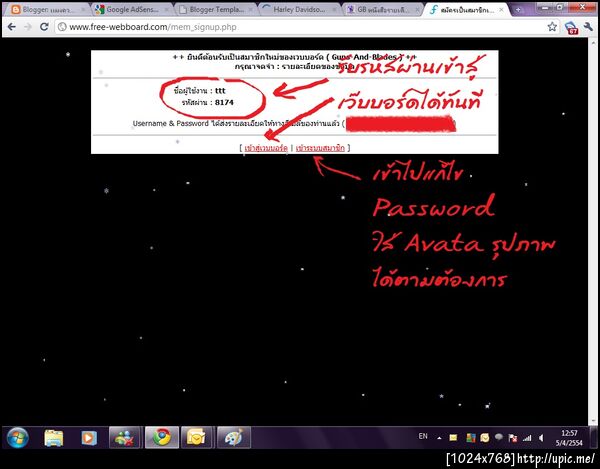Go back with the browser back arrow
Image resolution: width=600 pixels, height=469 pixels.
coord(11,27)
